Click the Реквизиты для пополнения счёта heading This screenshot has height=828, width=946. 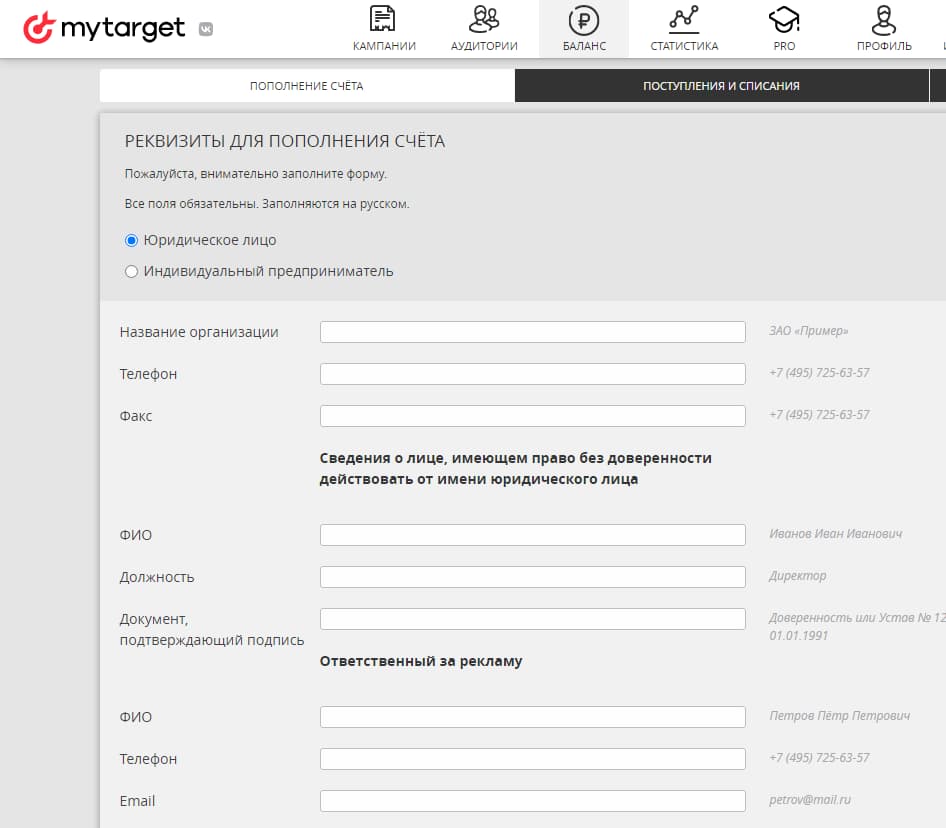coord(285,141)
